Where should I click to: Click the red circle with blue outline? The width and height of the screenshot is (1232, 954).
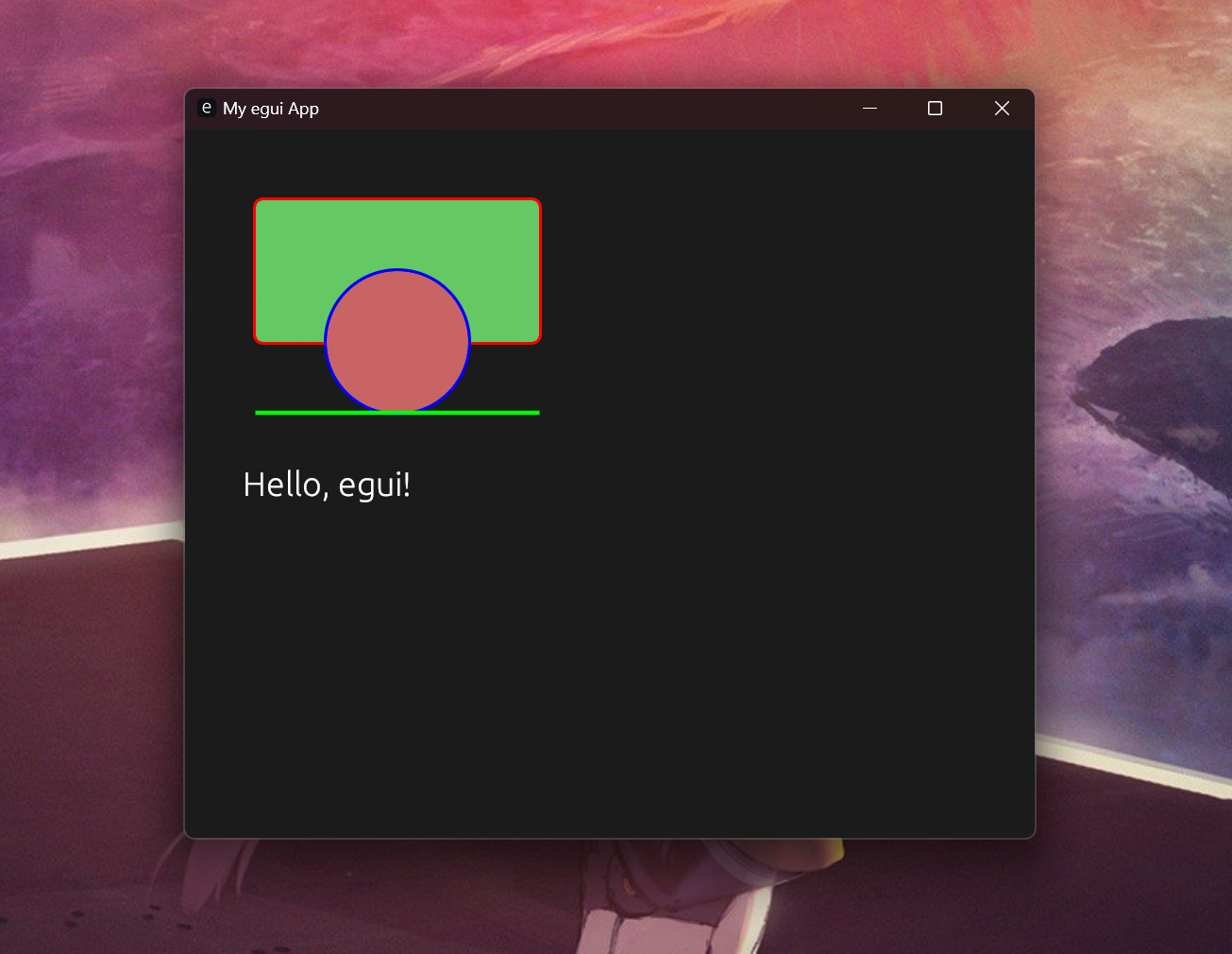tap(397, 373)
